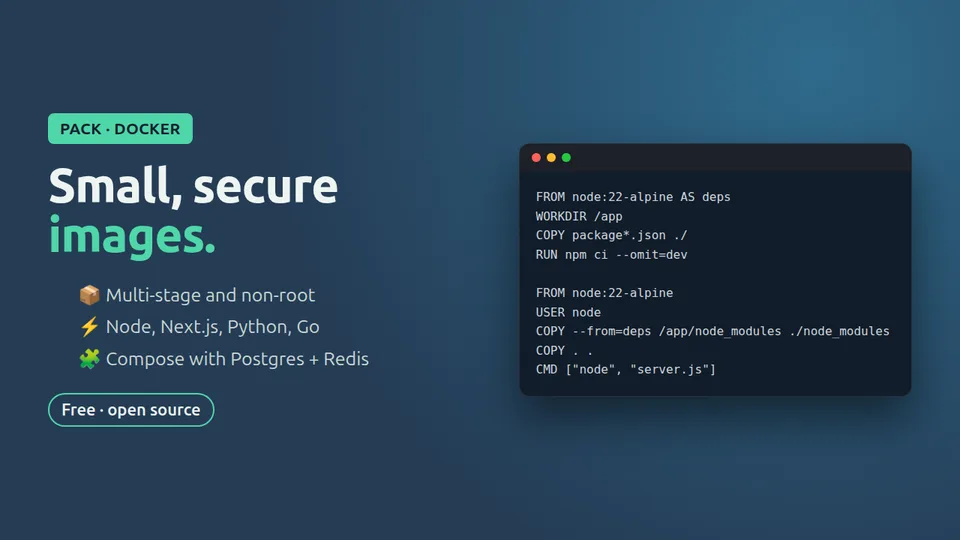This screenshot has height=540, width=960.
Task: Click 'Compose with Postgres + Redis' bullet text
Action: 237,359
